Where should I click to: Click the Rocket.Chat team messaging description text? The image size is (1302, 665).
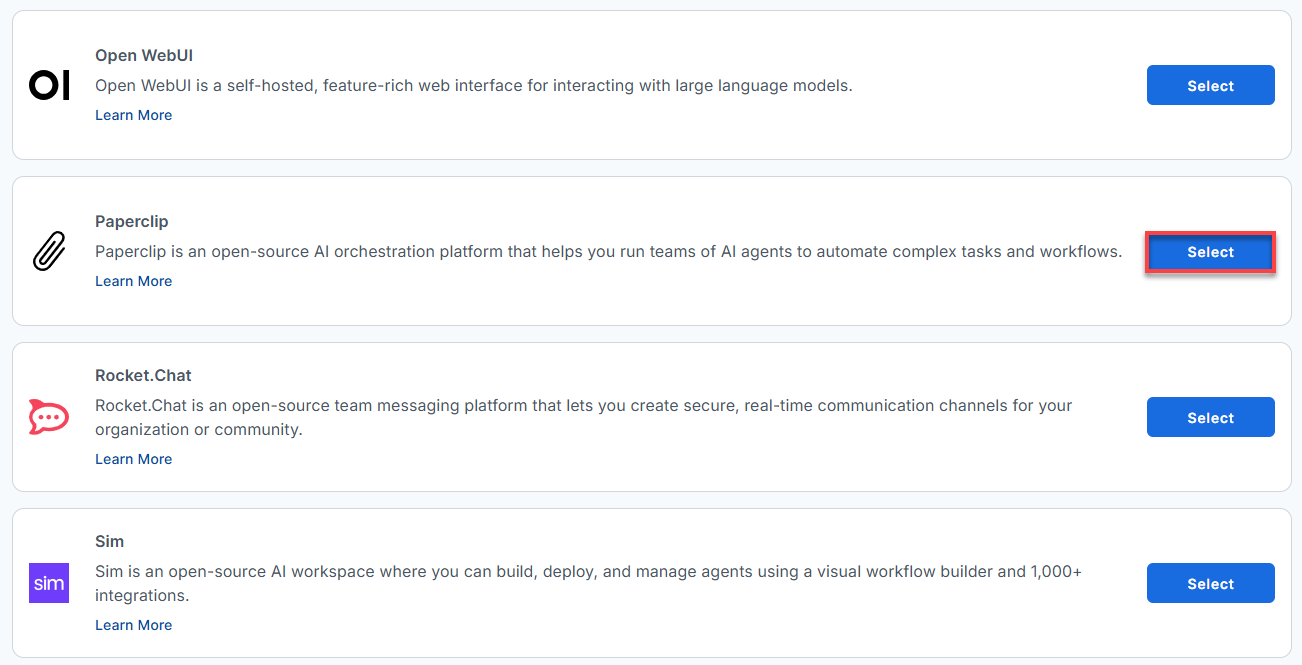pos(584,418)
